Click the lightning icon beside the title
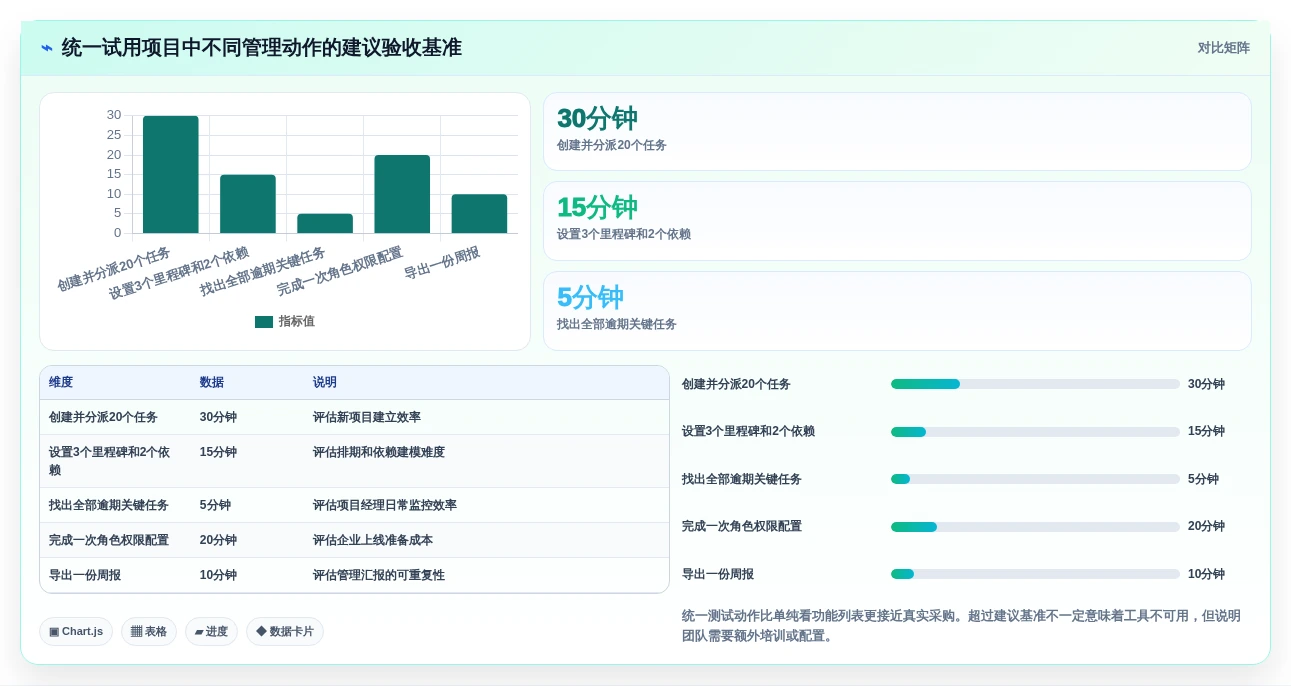Viewport: 1291px width, 686px height. click(47, 48)
